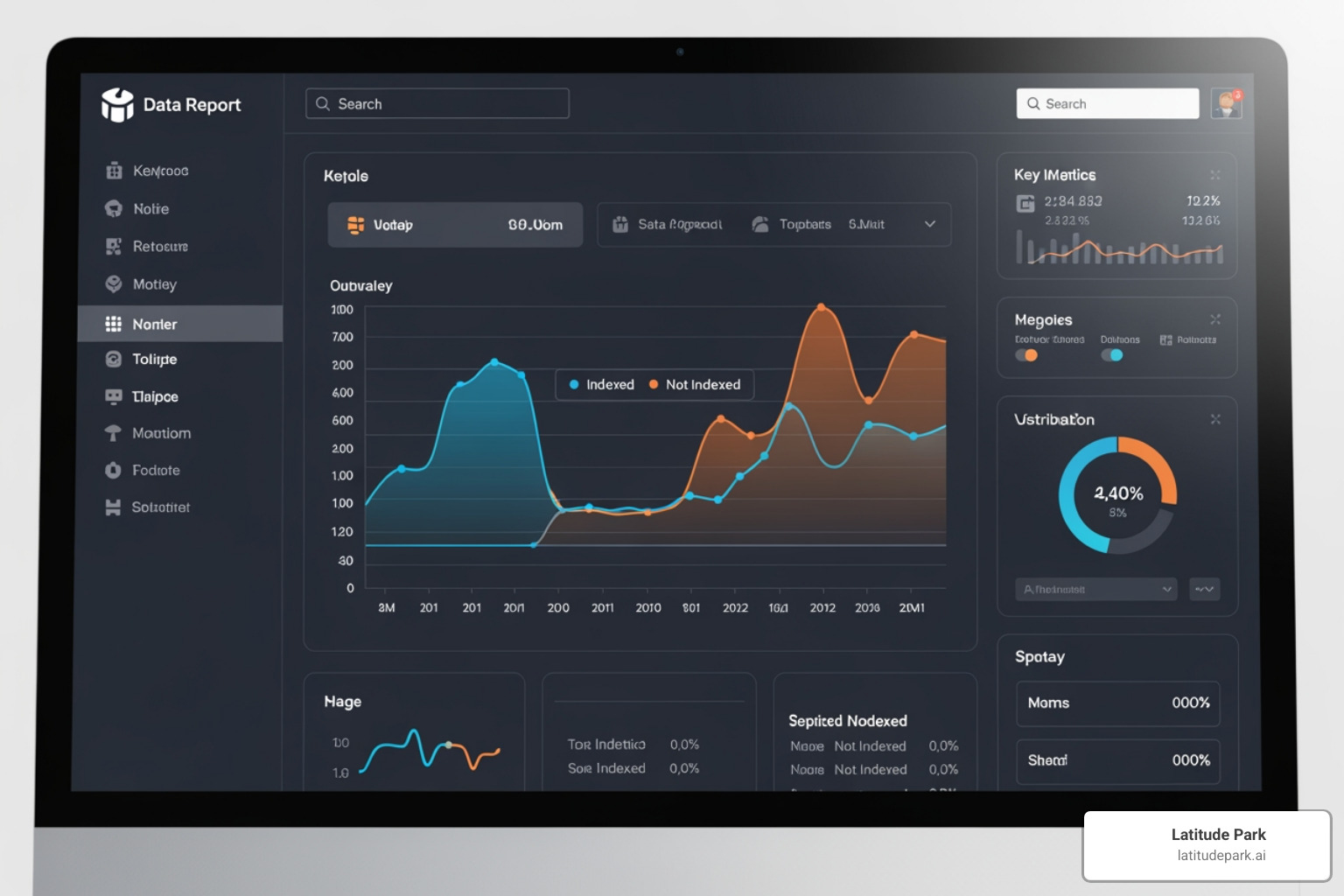Select the Nonter sidebar menu item
Screen dimensions: 1344x896
tap(180, 324)
